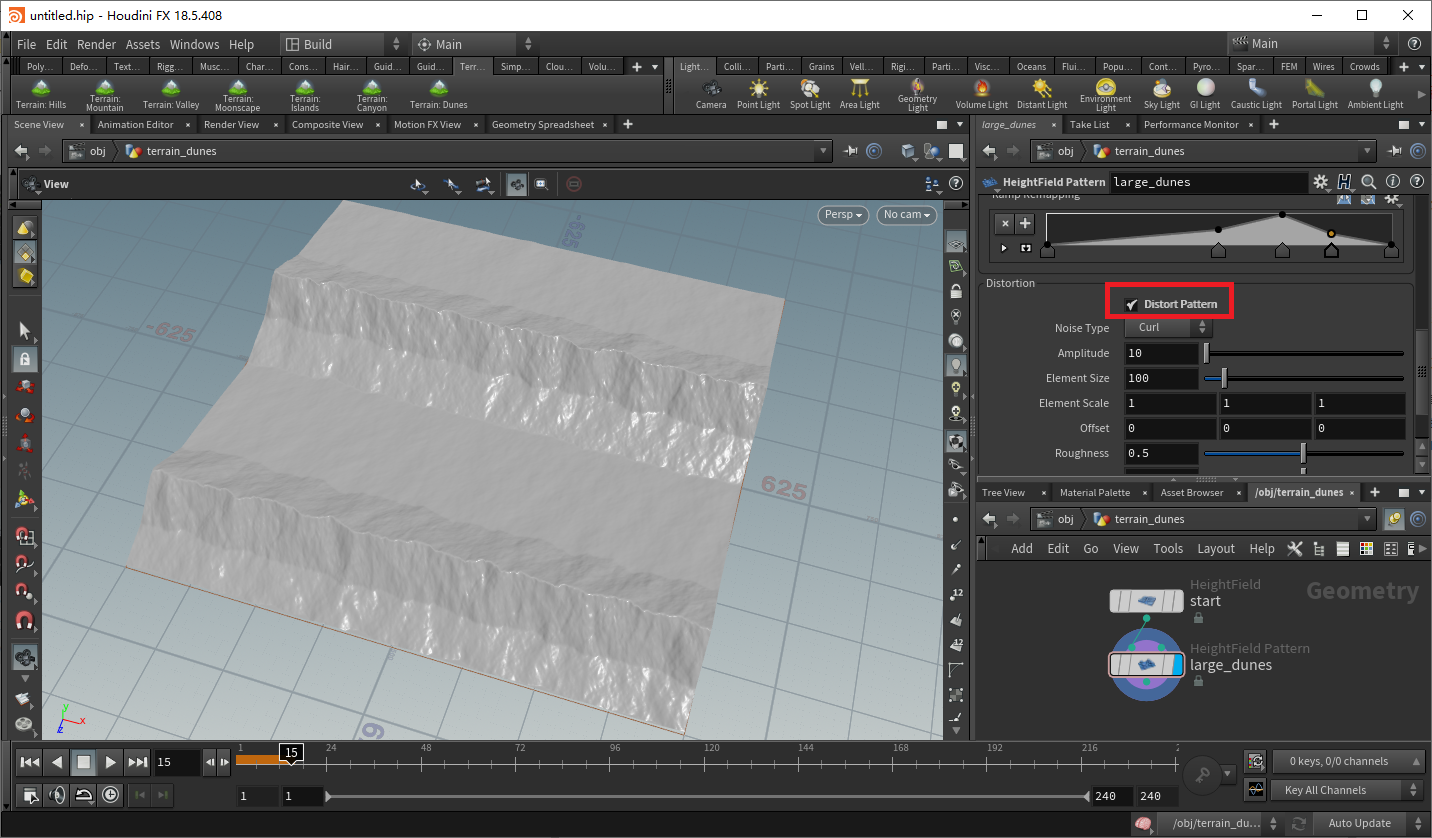1432x838 pixels.
Task: Select the Terrain: Mountain shelf tool
Action: (105, 95)
